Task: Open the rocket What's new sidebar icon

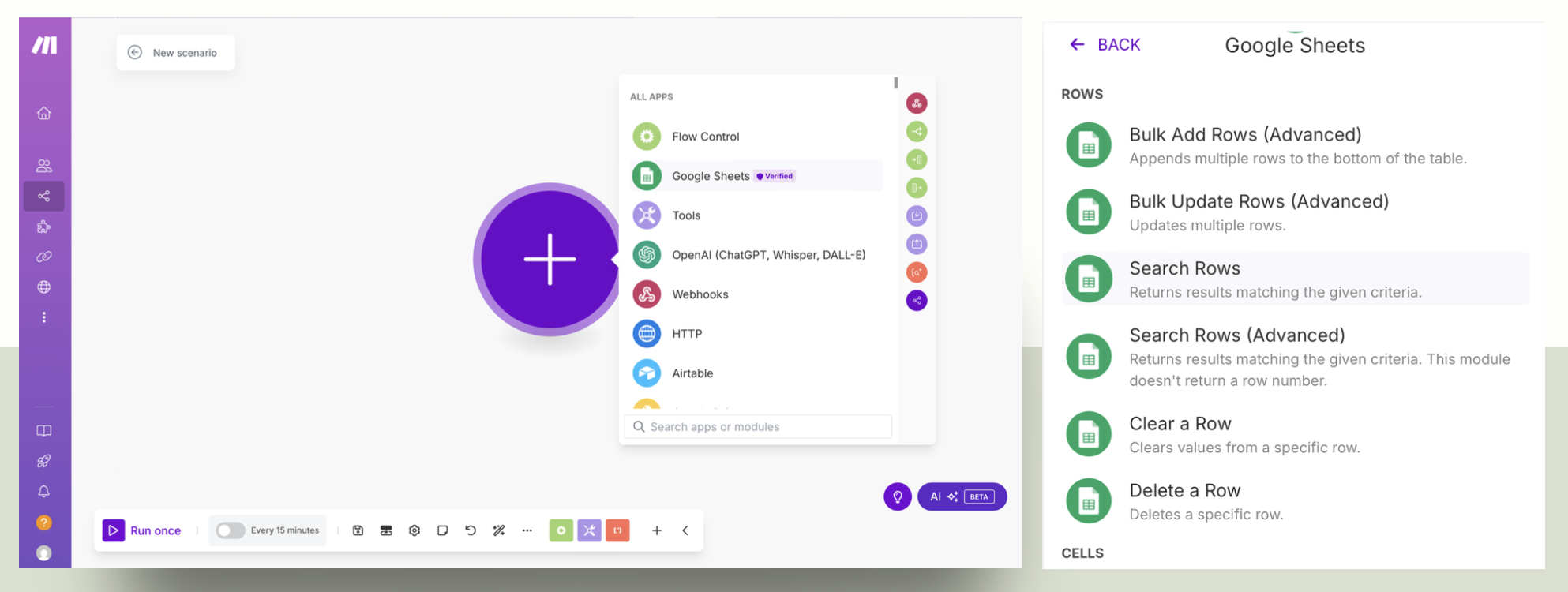Action: pyautogui.click(x=44, y=461)
